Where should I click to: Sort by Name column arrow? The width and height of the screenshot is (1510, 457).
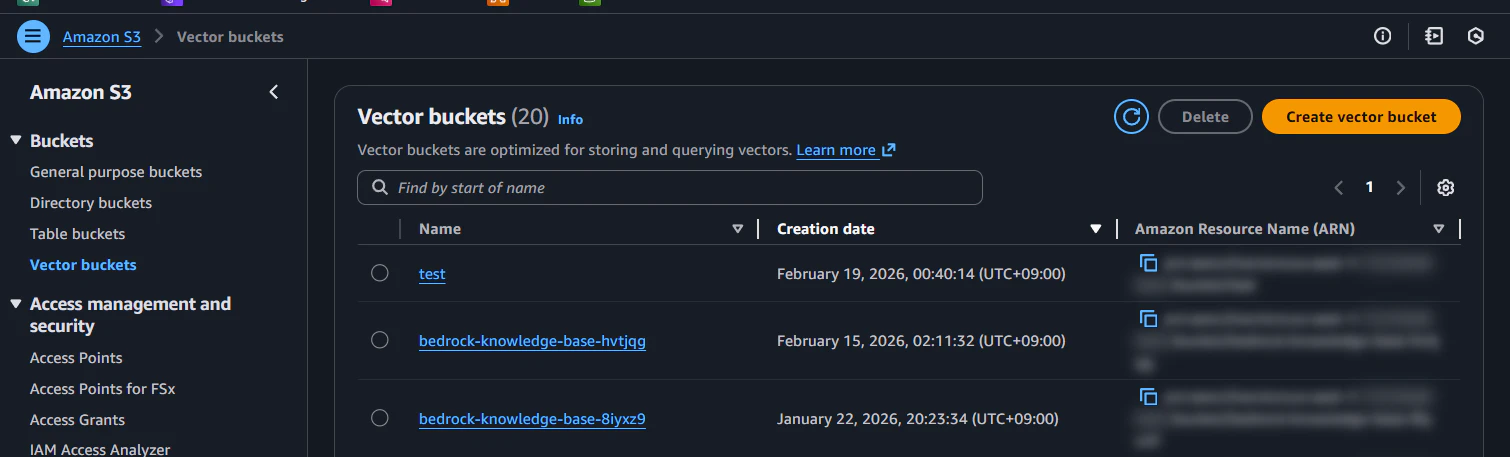point(738,229)
